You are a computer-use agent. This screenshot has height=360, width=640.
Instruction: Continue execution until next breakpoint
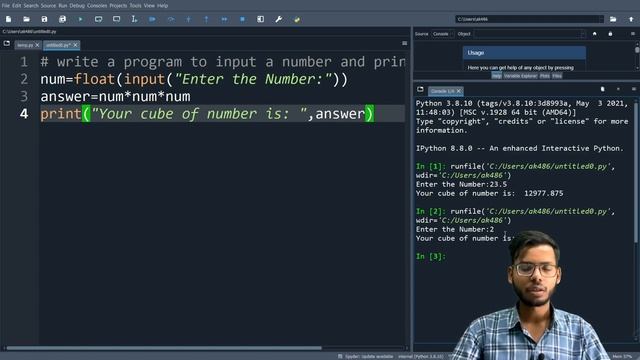[x=224, y=19]
